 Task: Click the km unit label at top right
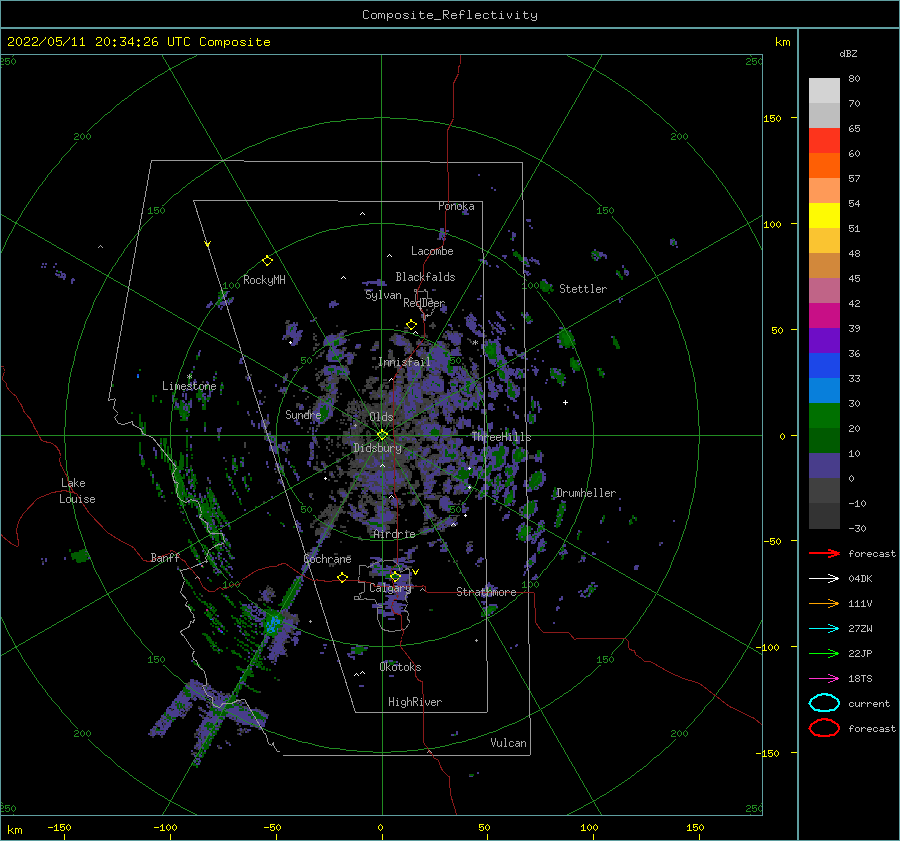(x=782, y=42)
